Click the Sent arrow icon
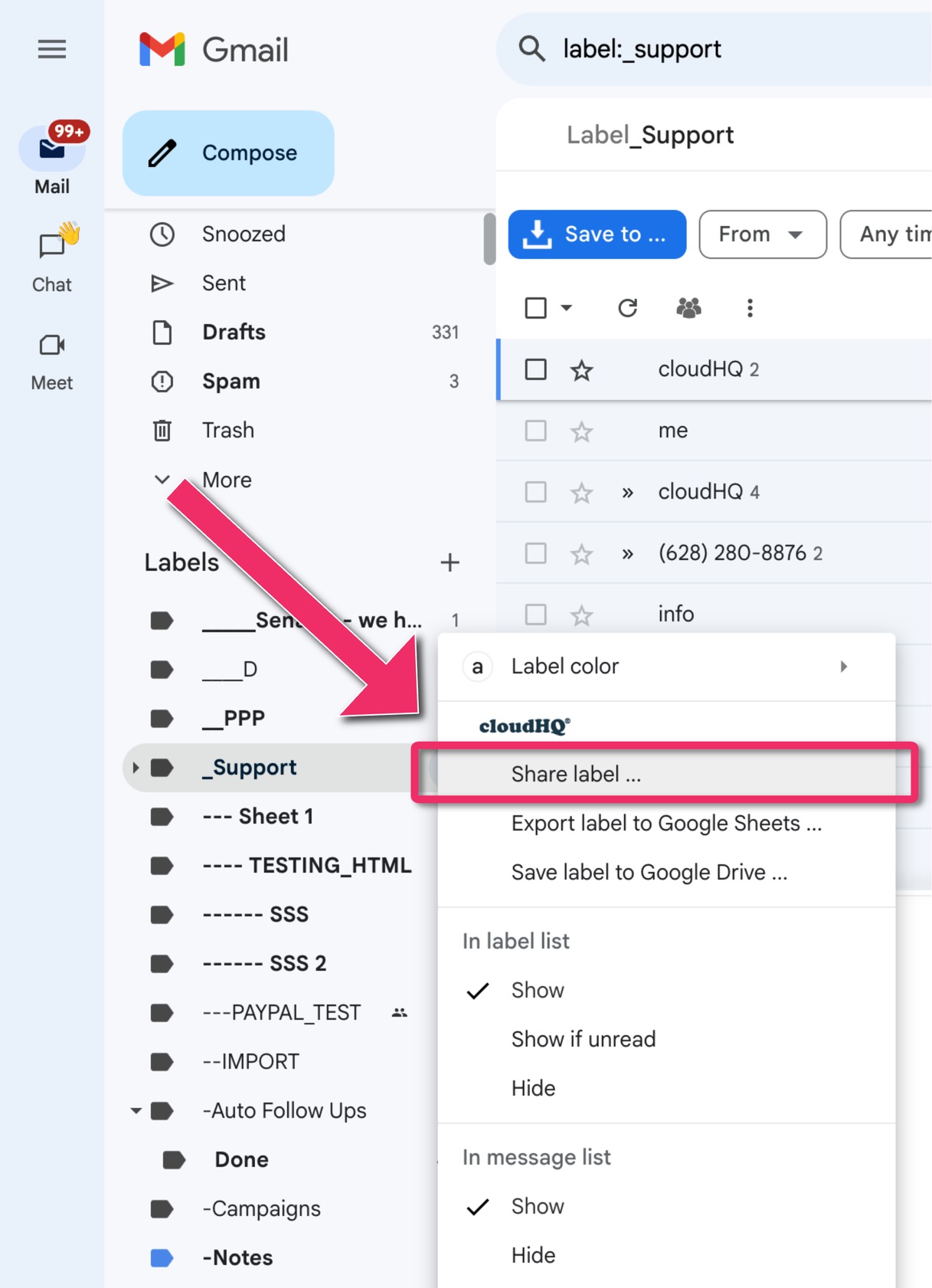The image size is (932, 1288). click(162, 283)
